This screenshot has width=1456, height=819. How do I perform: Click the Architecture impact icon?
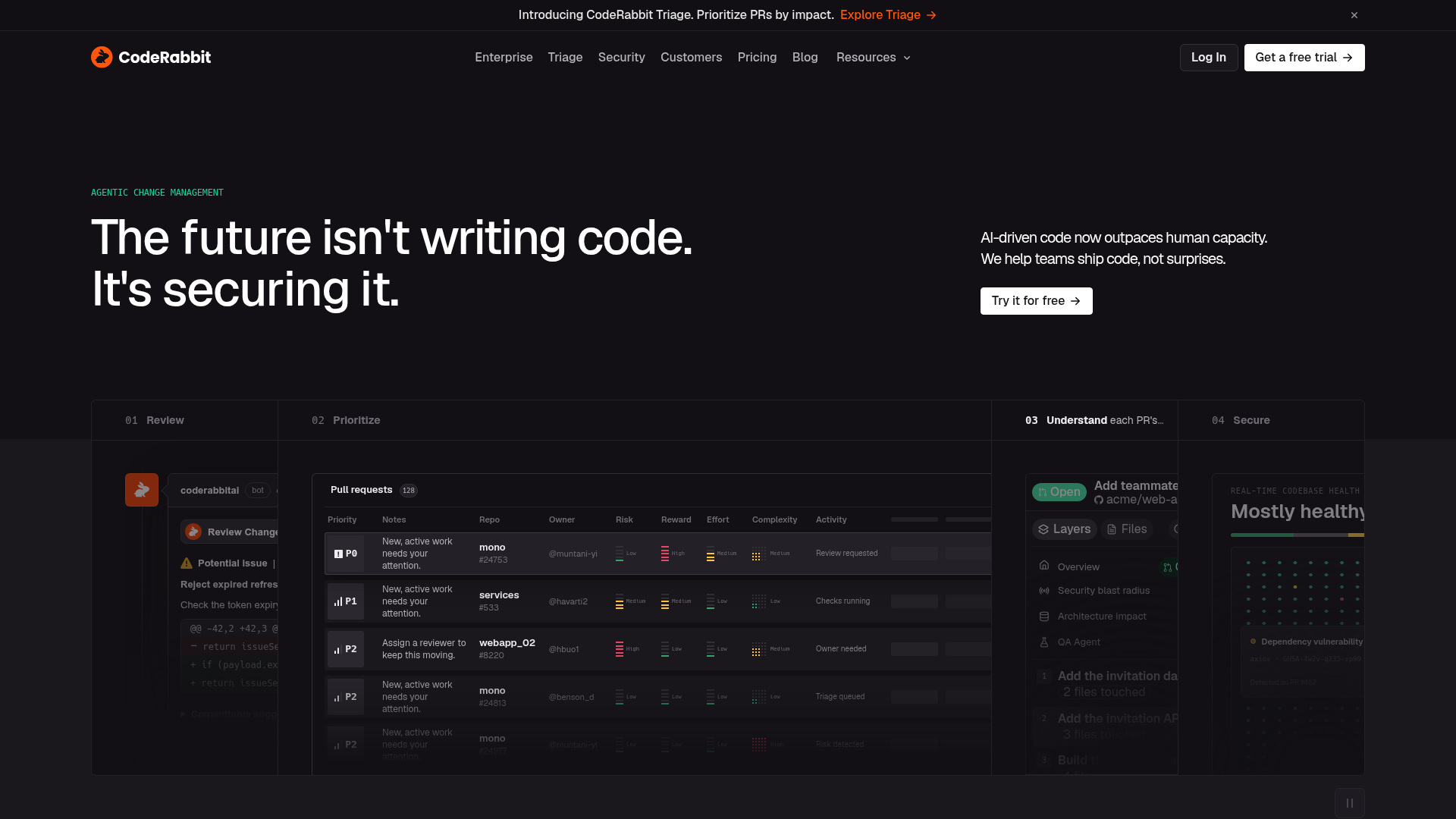[1044, 617]
